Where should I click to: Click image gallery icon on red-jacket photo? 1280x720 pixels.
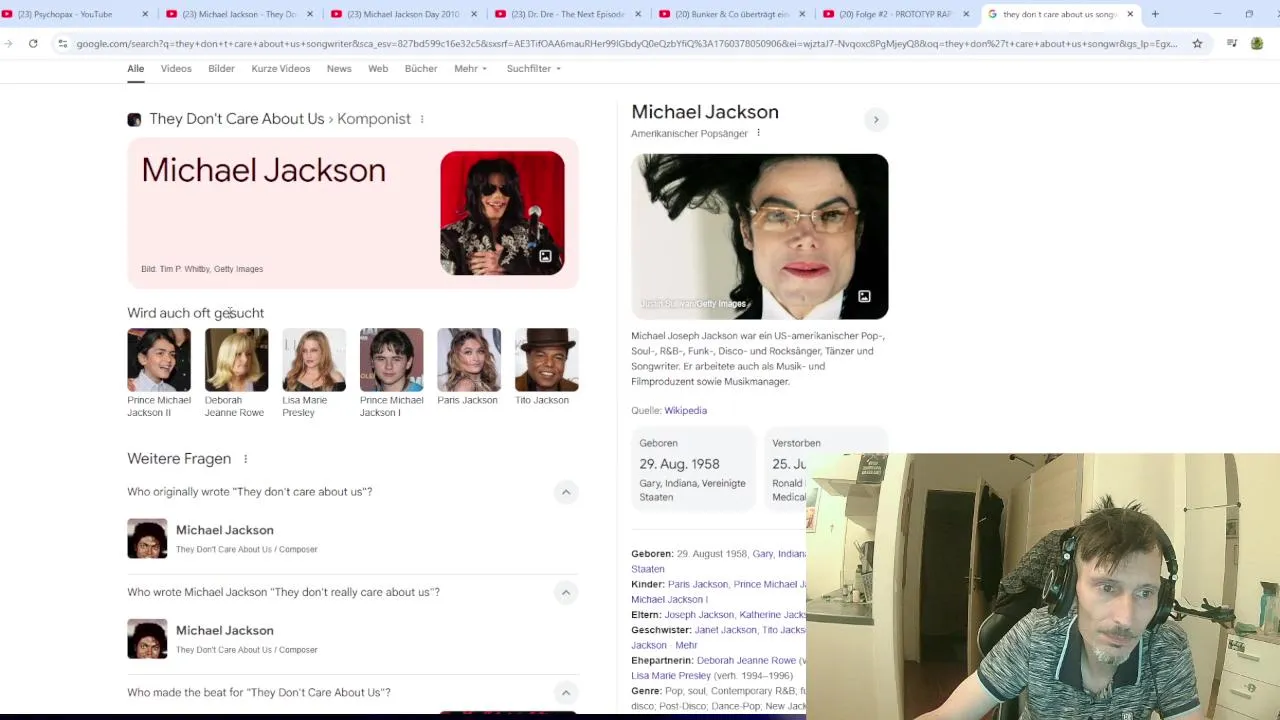click(545, 256)
